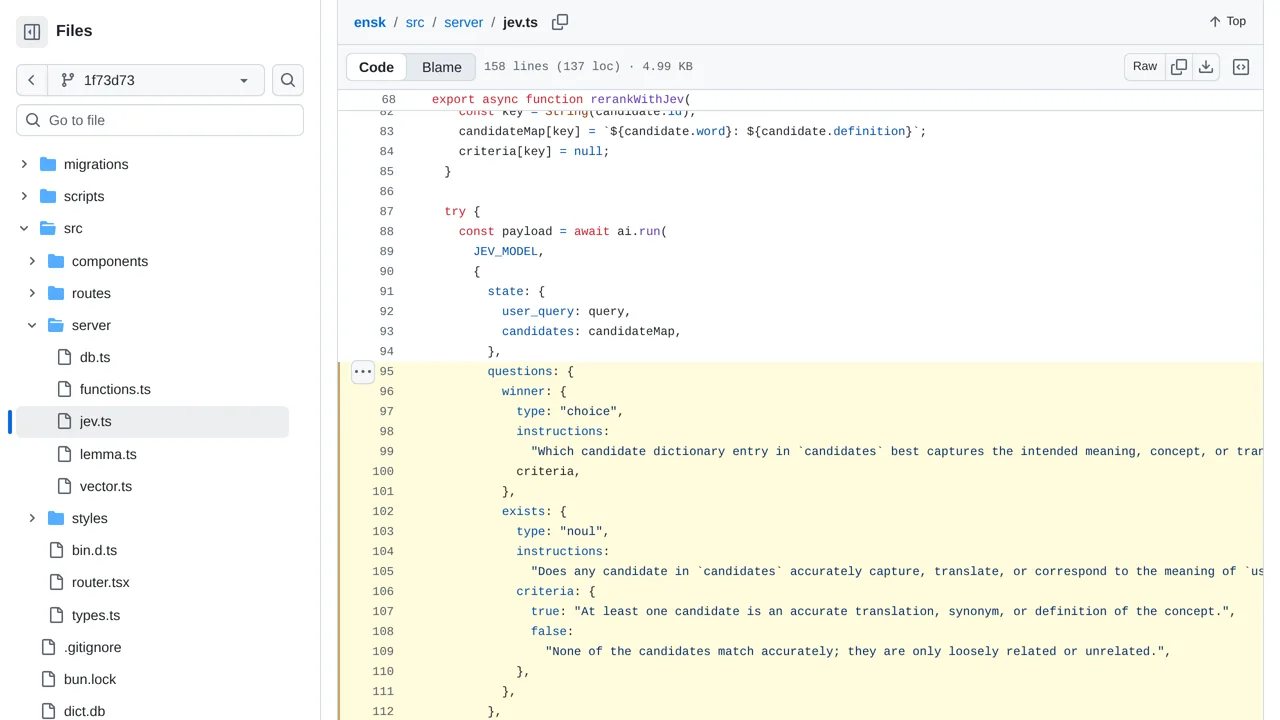This screenshot has width=1280, height=720.
Task: Expand the routes folder chevron
Action: 32,293
